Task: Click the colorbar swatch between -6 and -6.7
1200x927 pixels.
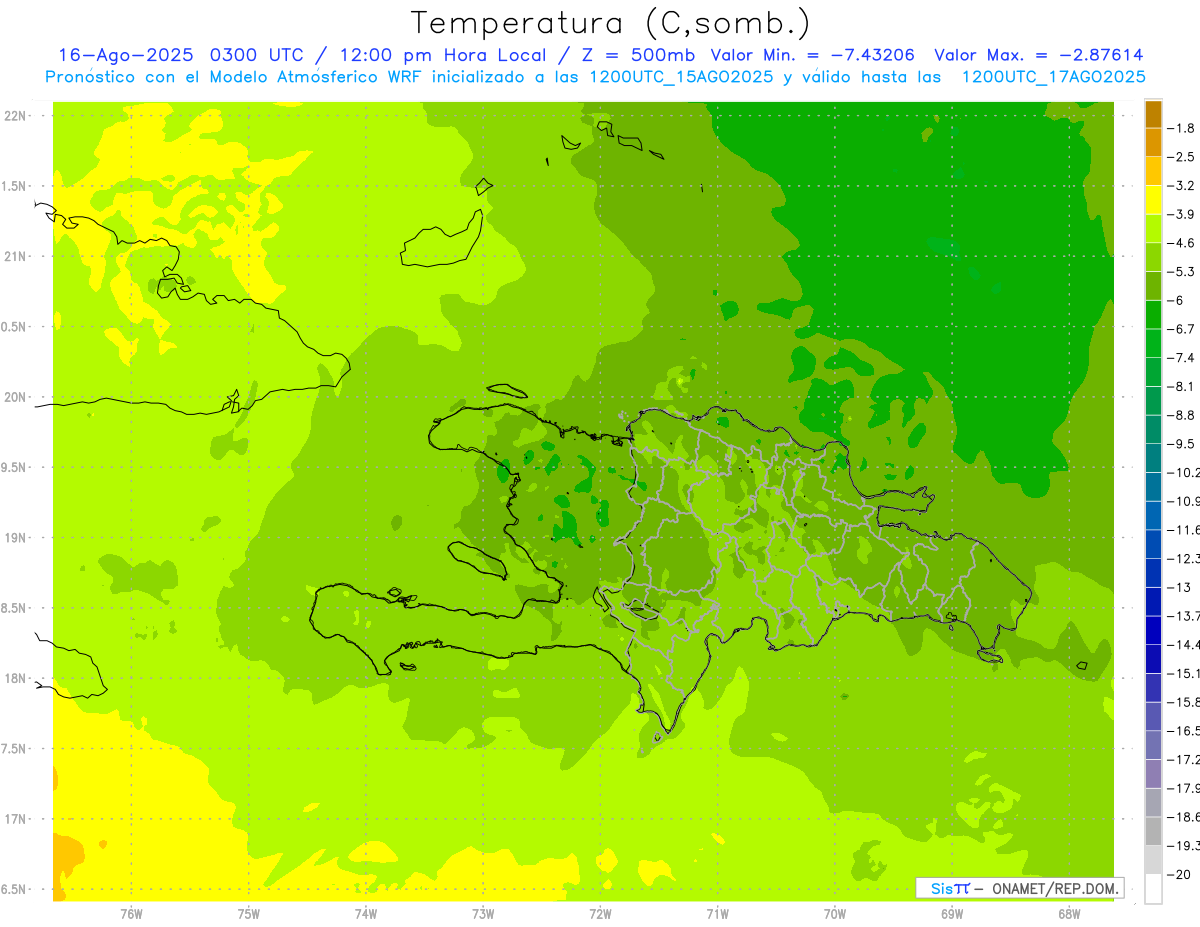Action: tap(1153, 315)
